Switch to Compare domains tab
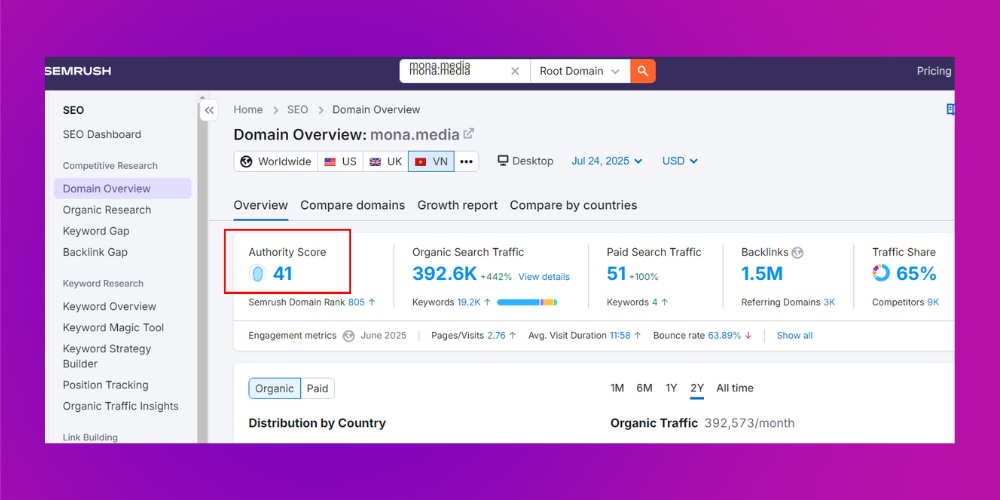Image resolution: width=1000 pixels, height=500 pixels. [x=353, y=205]
